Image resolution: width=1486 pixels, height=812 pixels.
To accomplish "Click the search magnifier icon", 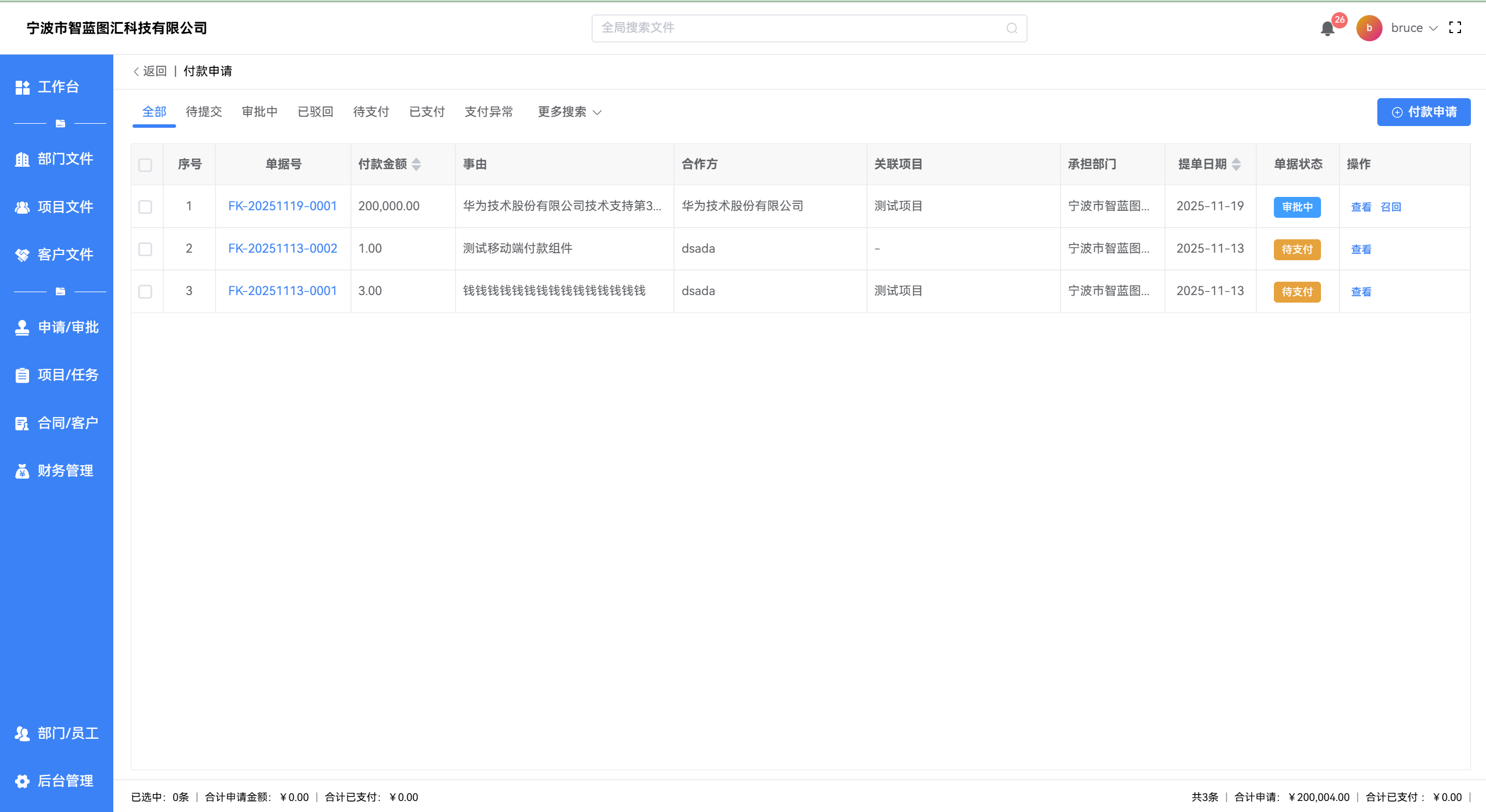I will click(1011, 28).
